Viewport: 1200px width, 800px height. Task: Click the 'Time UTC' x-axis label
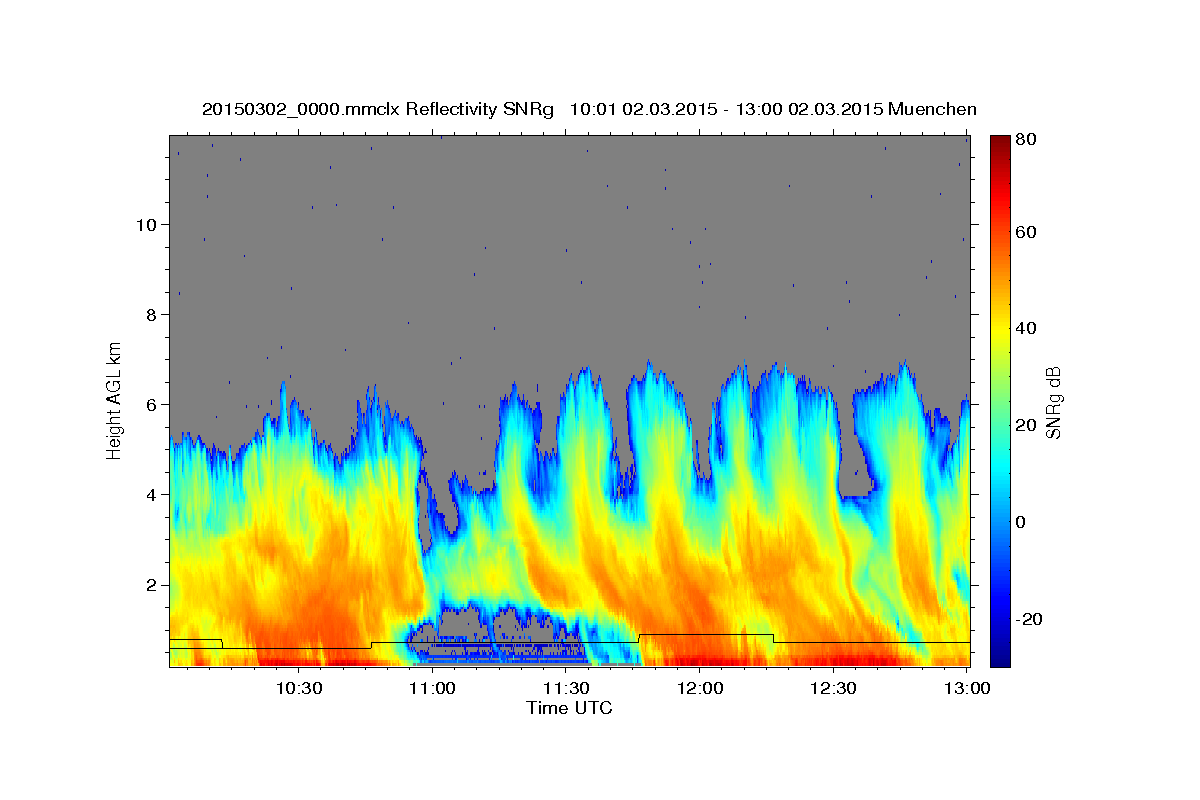pos(569,708)
